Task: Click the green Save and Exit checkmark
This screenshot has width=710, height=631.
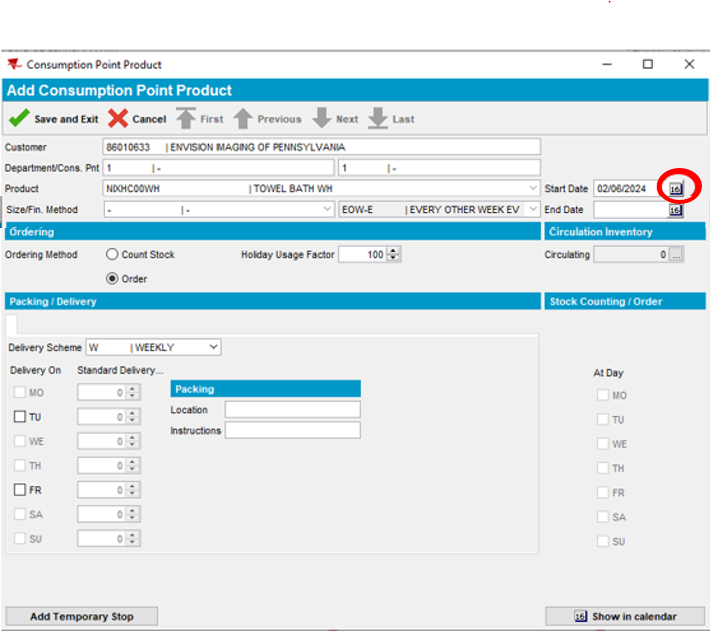Action: (19, 118)
